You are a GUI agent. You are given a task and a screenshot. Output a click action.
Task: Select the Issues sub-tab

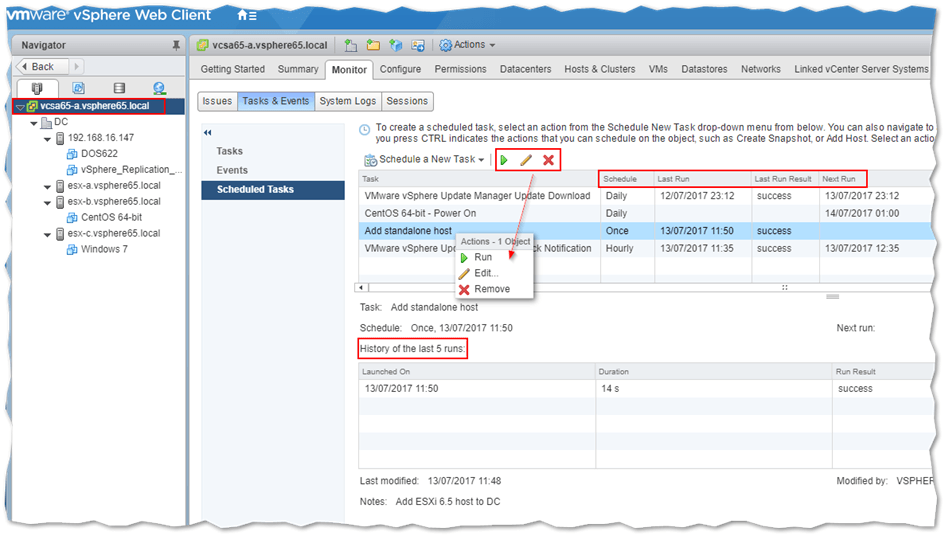click(217, 101)
